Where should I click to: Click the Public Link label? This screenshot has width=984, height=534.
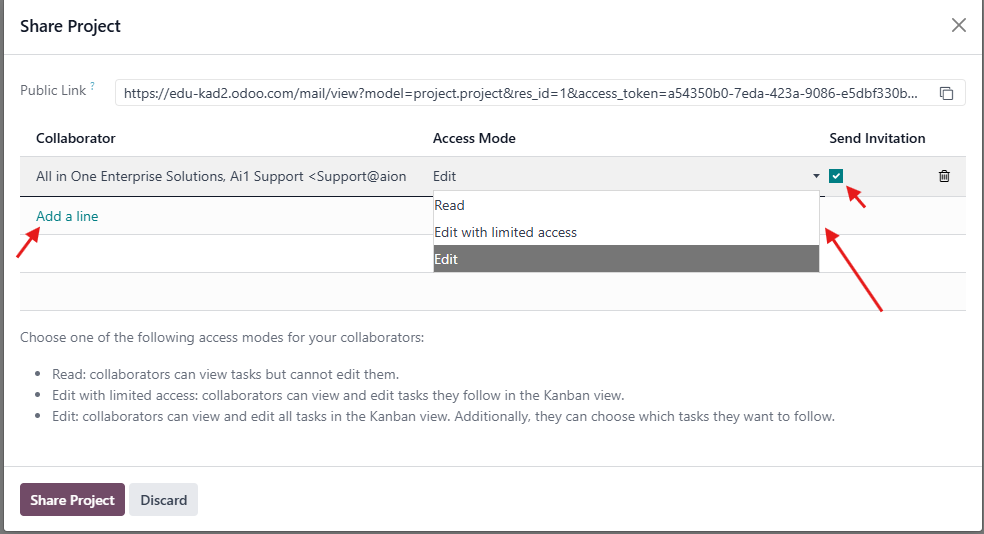[53, 90]
